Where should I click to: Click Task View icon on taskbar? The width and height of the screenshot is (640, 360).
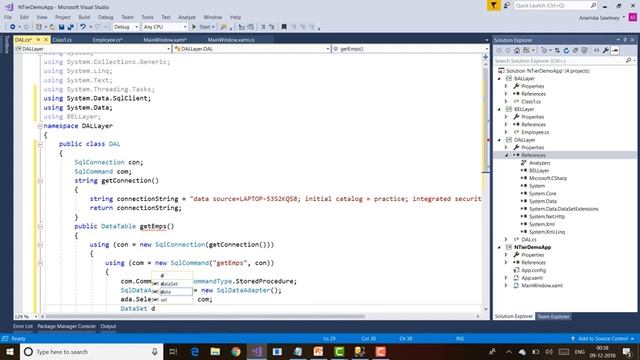coord(173,351)
